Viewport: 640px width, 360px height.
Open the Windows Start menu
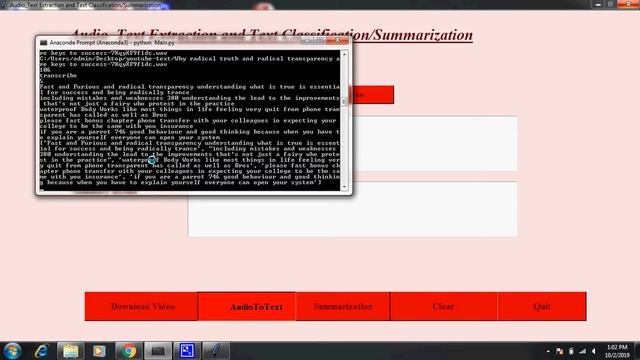[x=12, y=351]
